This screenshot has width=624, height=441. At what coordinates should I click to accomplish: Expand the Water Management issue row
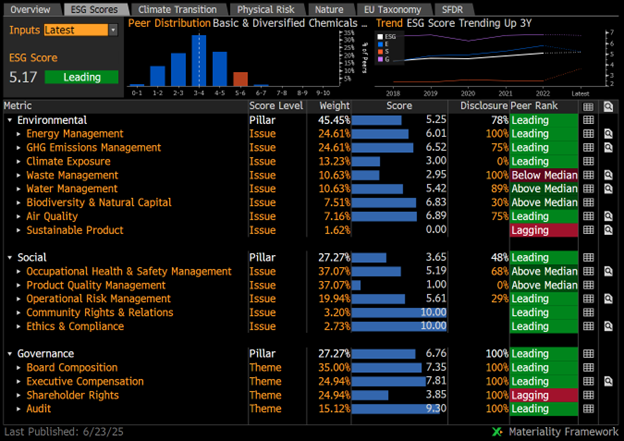[20, 189]
